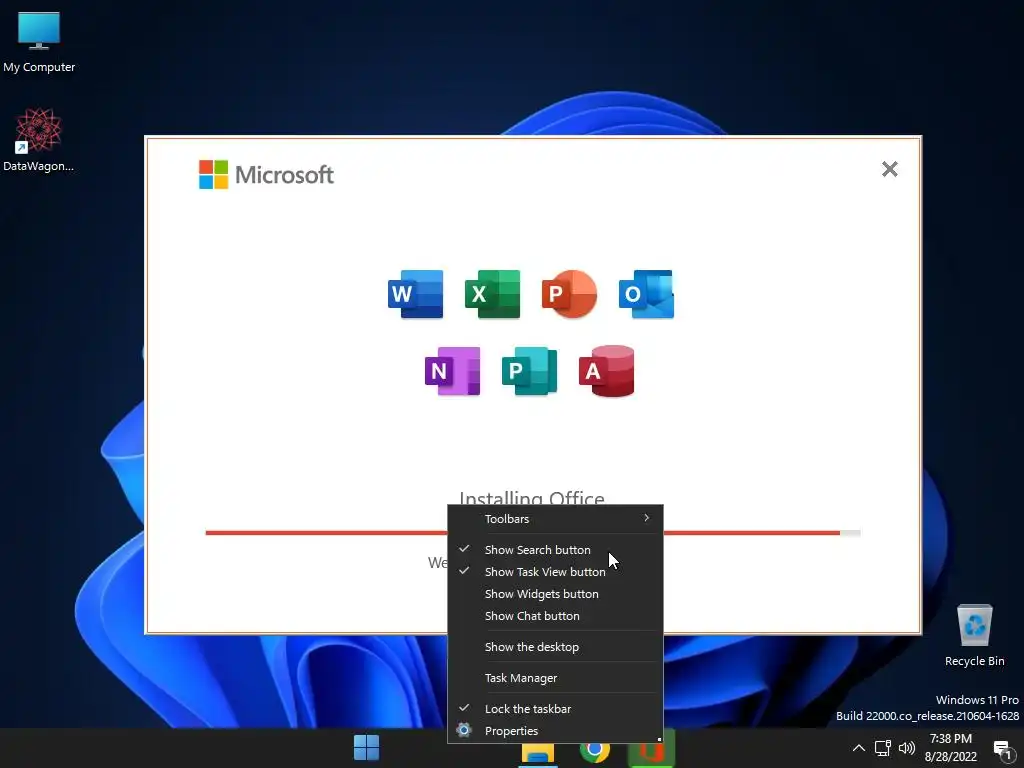Choose Show the desktop from context menu
1024x768 pixels.
(x=555, y=647)
